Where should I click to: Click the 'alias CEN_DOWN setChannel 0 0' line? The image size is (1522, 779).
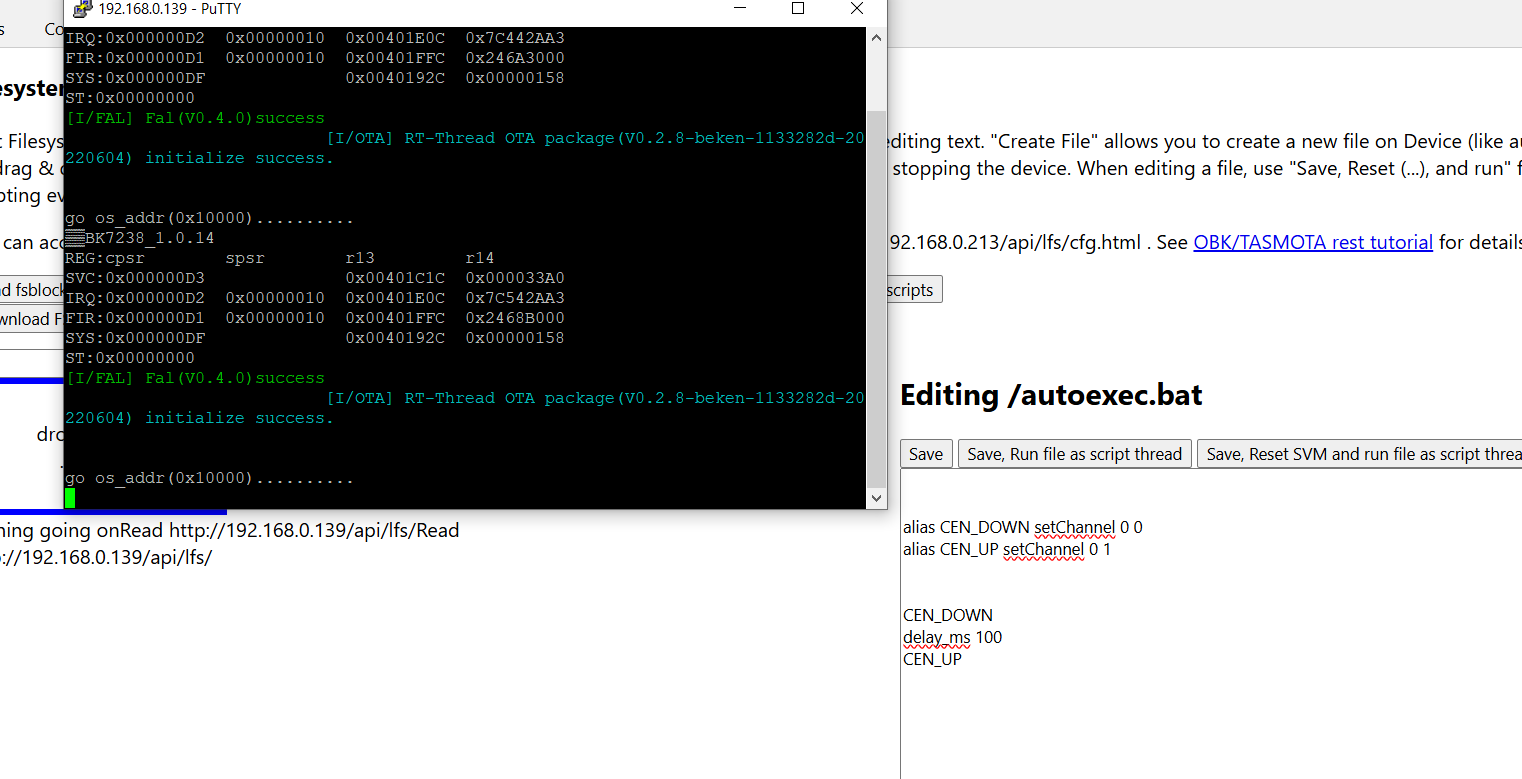tap(1022, 527)
